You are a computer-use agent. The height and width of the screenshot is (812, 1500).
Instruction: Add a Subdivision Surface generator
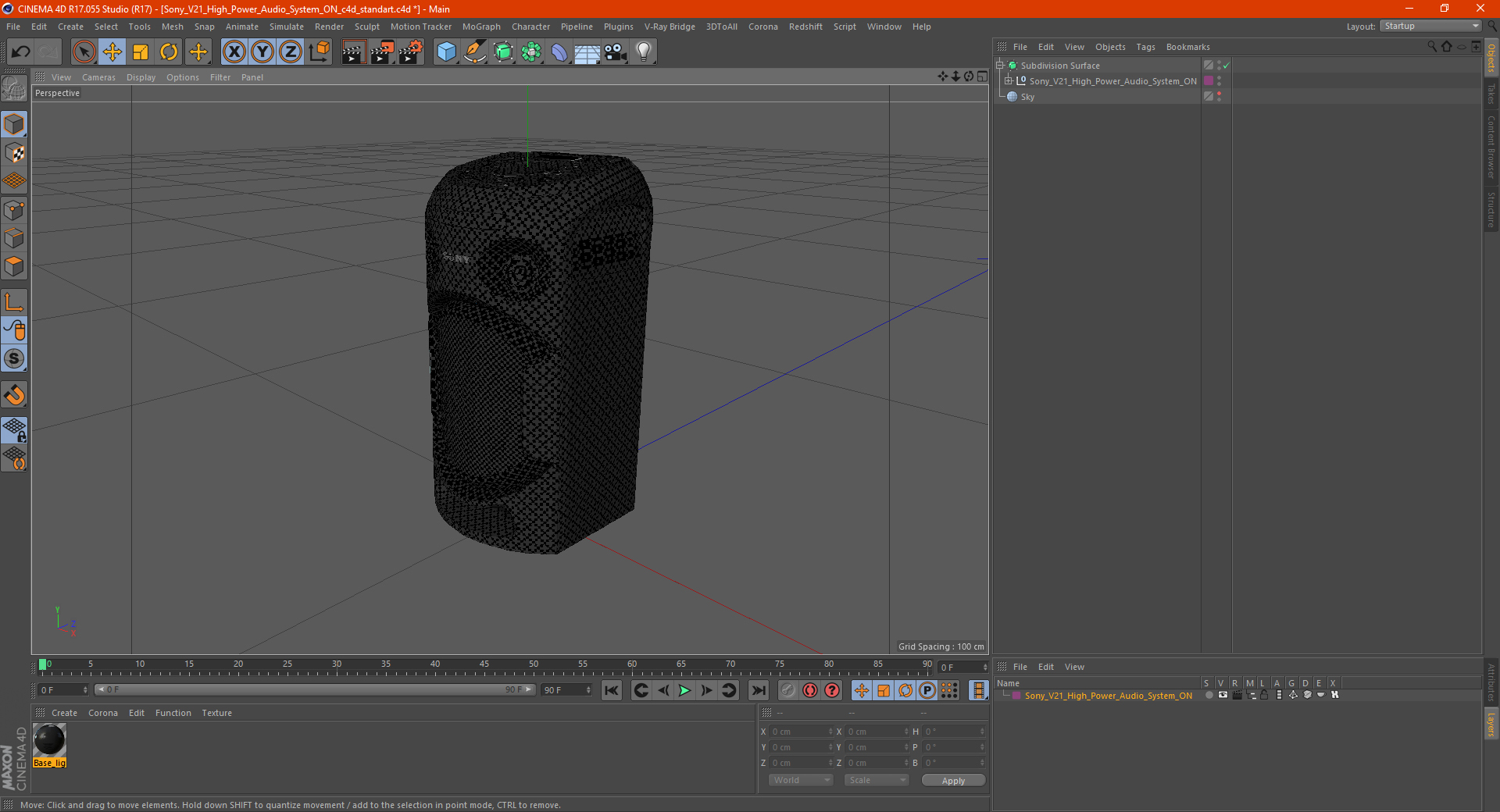504,52
